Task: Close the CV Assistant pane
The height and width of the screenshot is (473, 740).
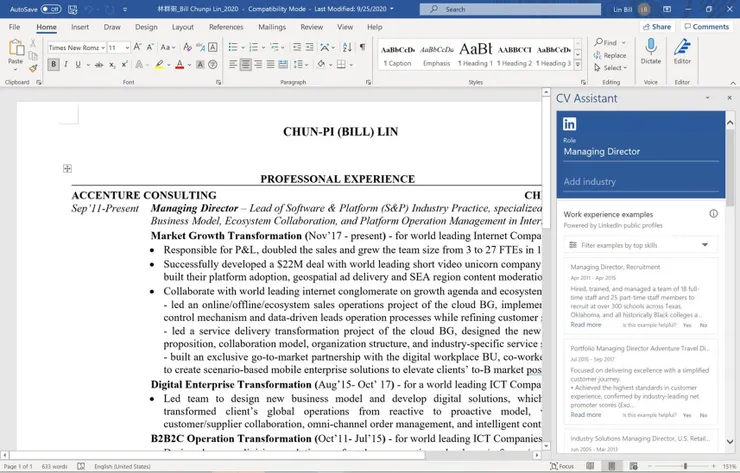Action: coord(729,98)
